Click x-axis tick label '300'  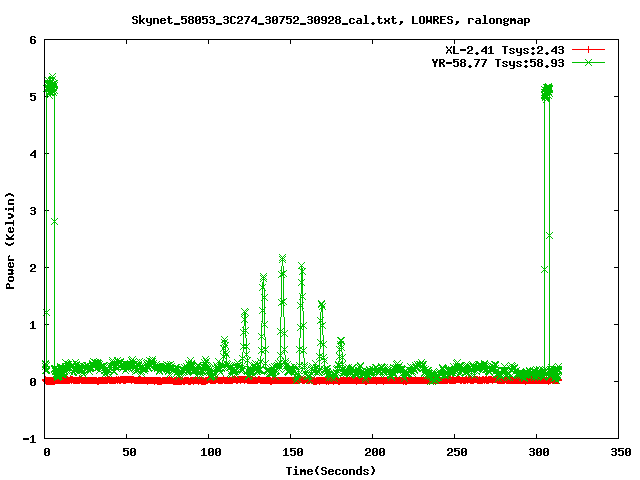pyautogui.click(x=539, y=452)
